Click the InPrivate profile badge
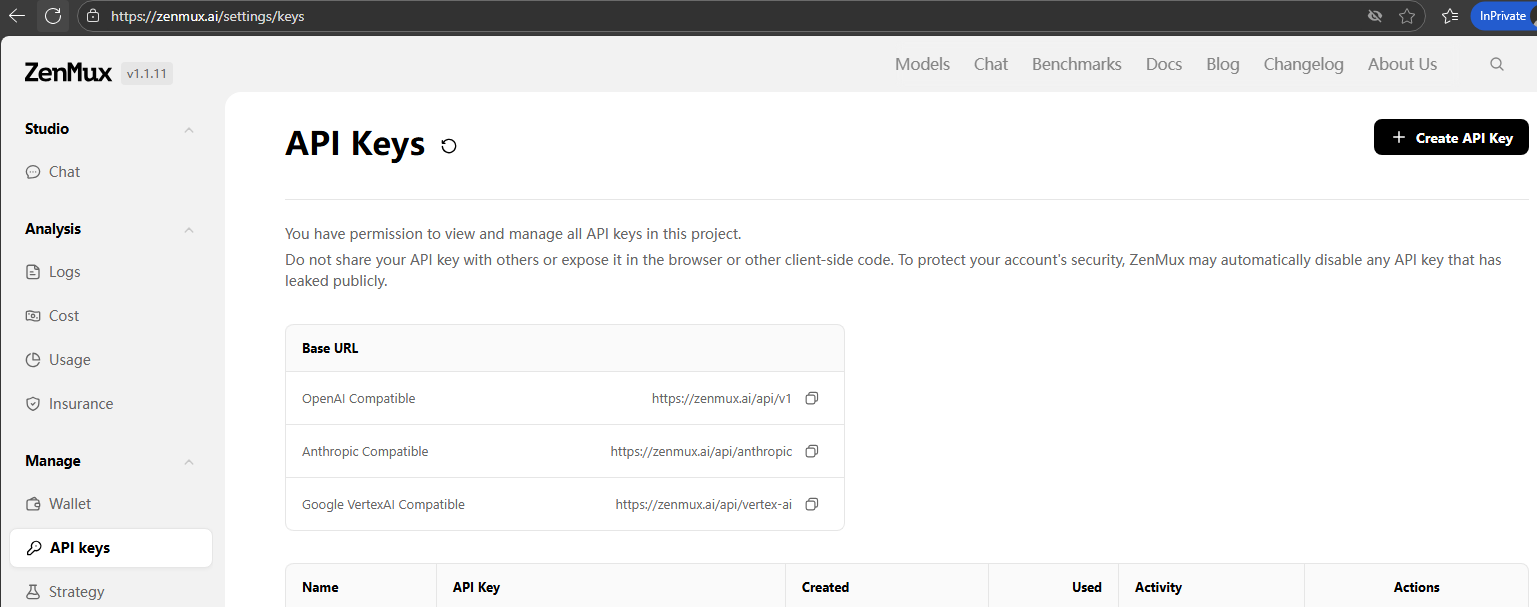The image size is (1537, 607). [1503, 16]
